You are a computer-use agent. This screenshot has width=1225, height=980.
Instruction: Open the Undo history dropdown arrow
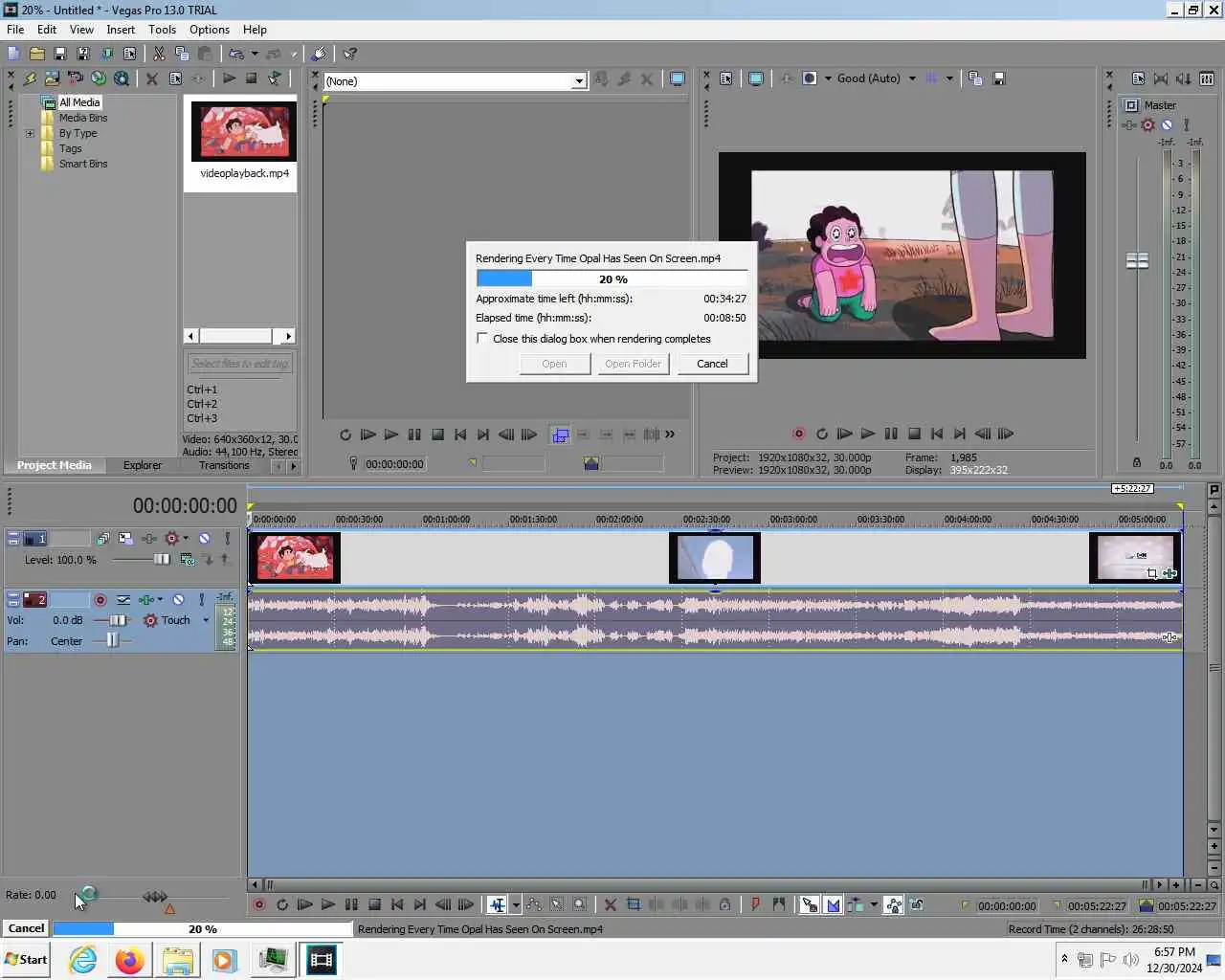coord(255,54)
